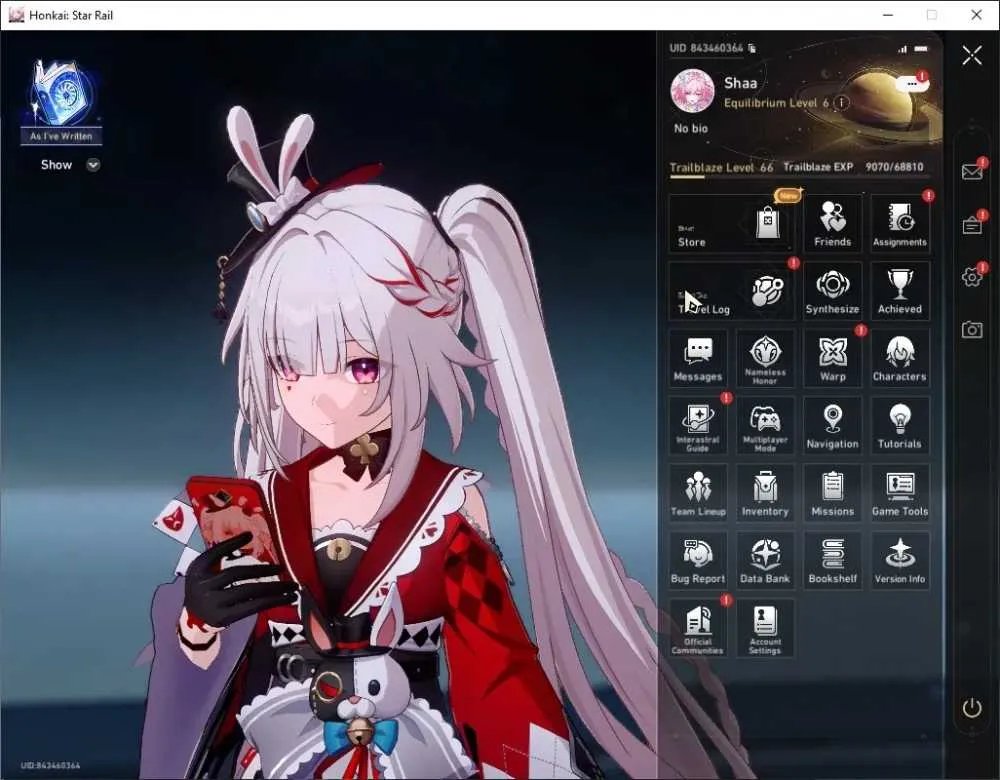
Task: View Version Info
Action: click(x=900, y=561)
